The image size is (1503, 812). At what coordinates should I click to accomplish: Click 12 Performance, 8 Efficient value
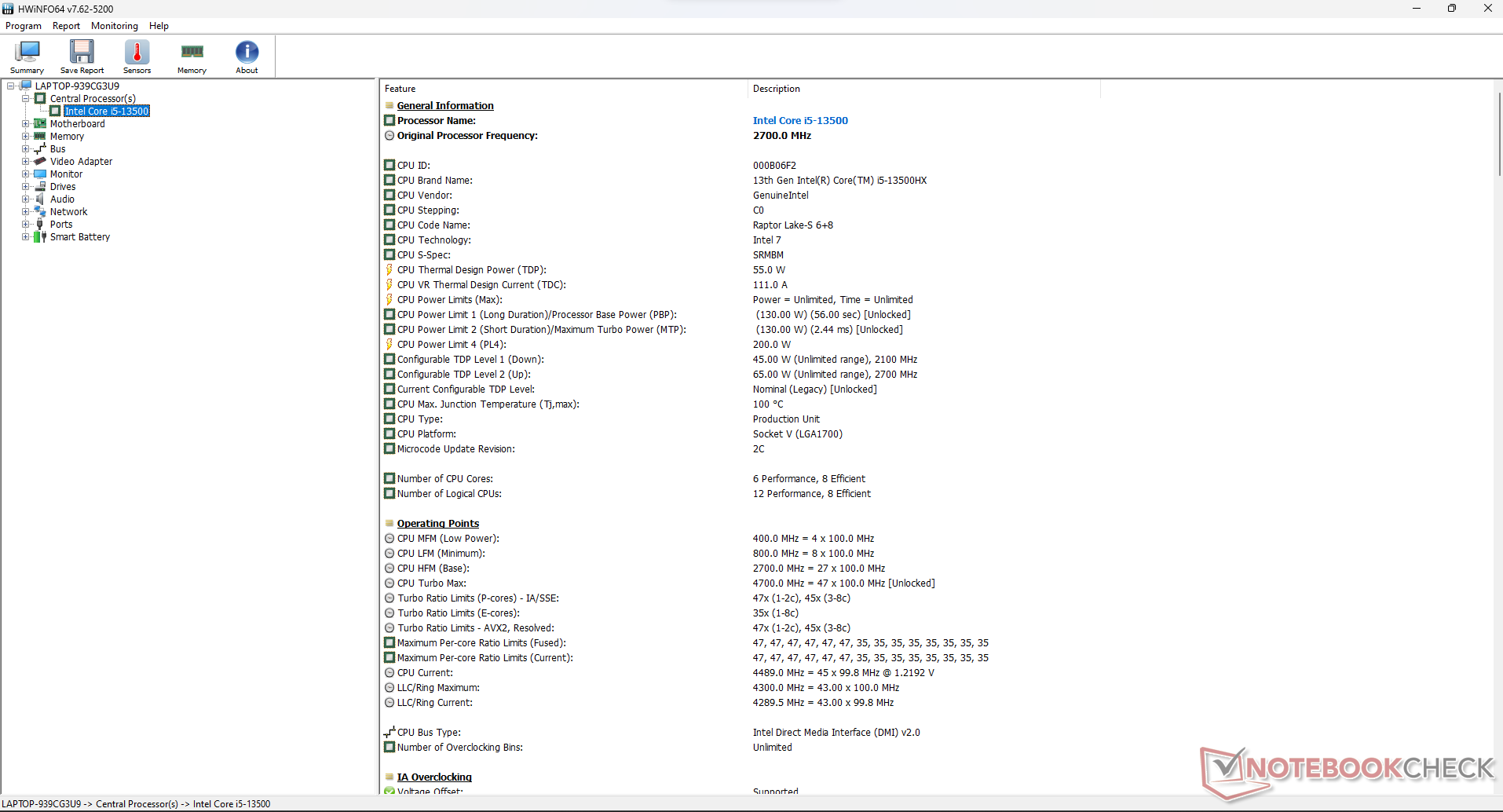click(812, 494)
